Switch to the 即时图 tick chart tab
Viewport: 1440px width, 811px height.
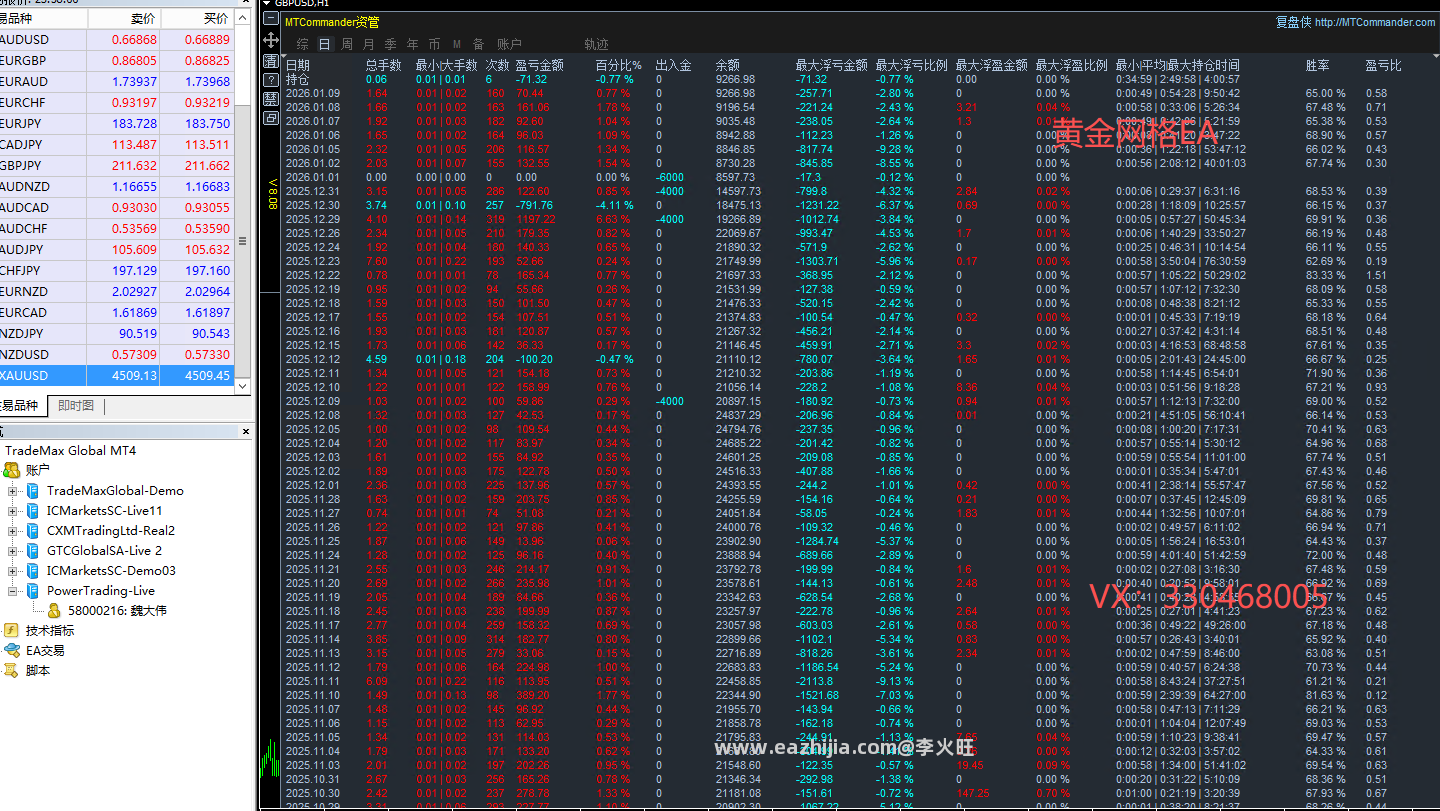[x=76, y=405]
